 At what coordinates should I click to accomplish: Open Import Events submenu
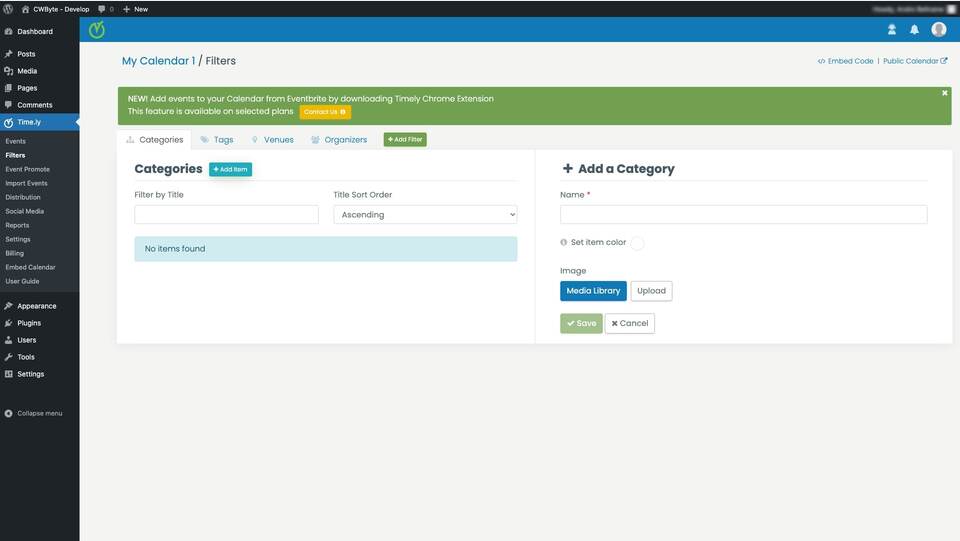[26, 184]
